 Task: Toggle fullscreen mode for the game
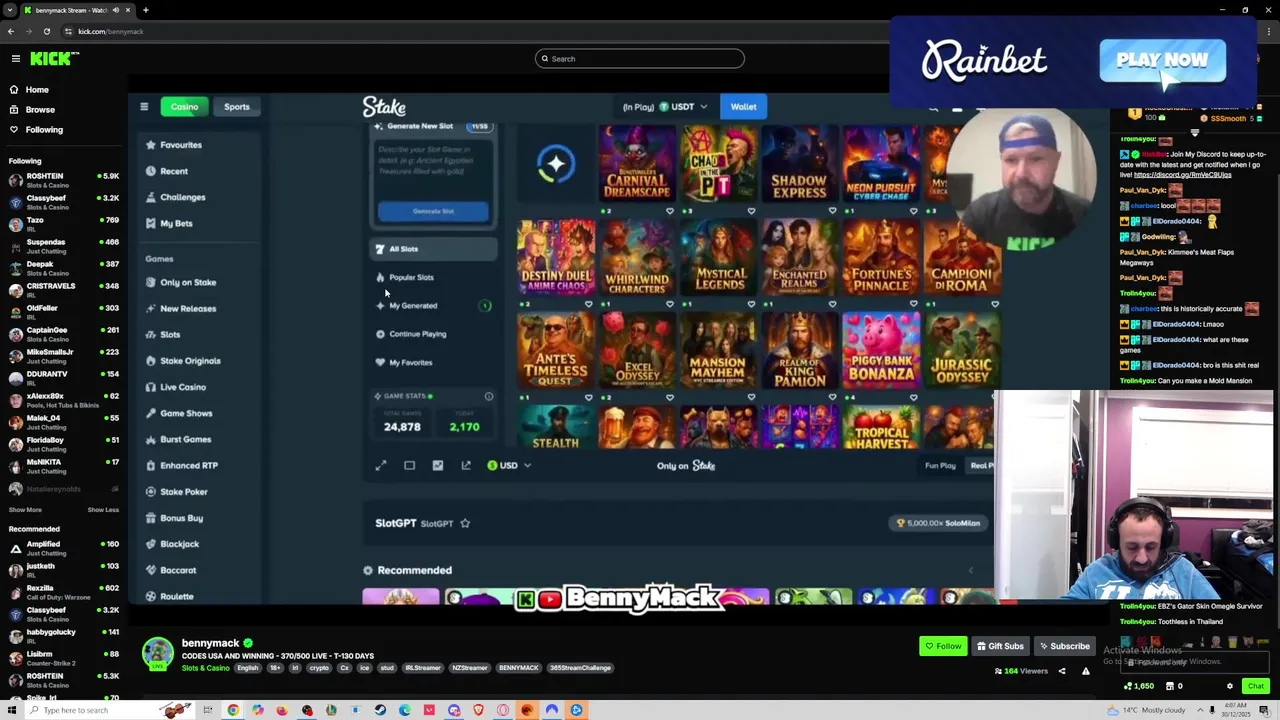tap(381, 466)
